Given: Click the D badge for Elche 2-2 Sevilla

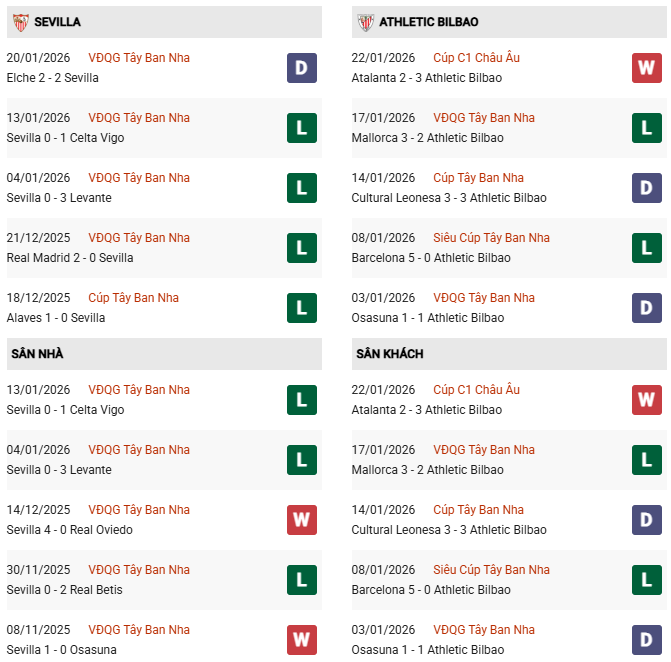Looking at the screenshot, I should point(301,68).
